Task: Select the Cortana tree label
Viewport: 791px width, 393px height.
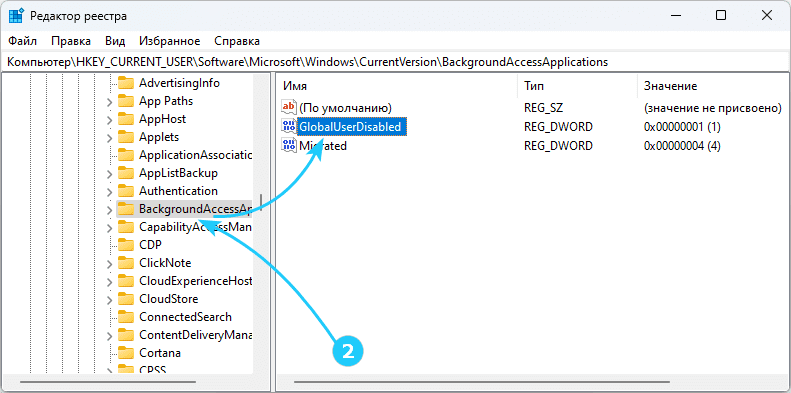Action: coord(160,353)
